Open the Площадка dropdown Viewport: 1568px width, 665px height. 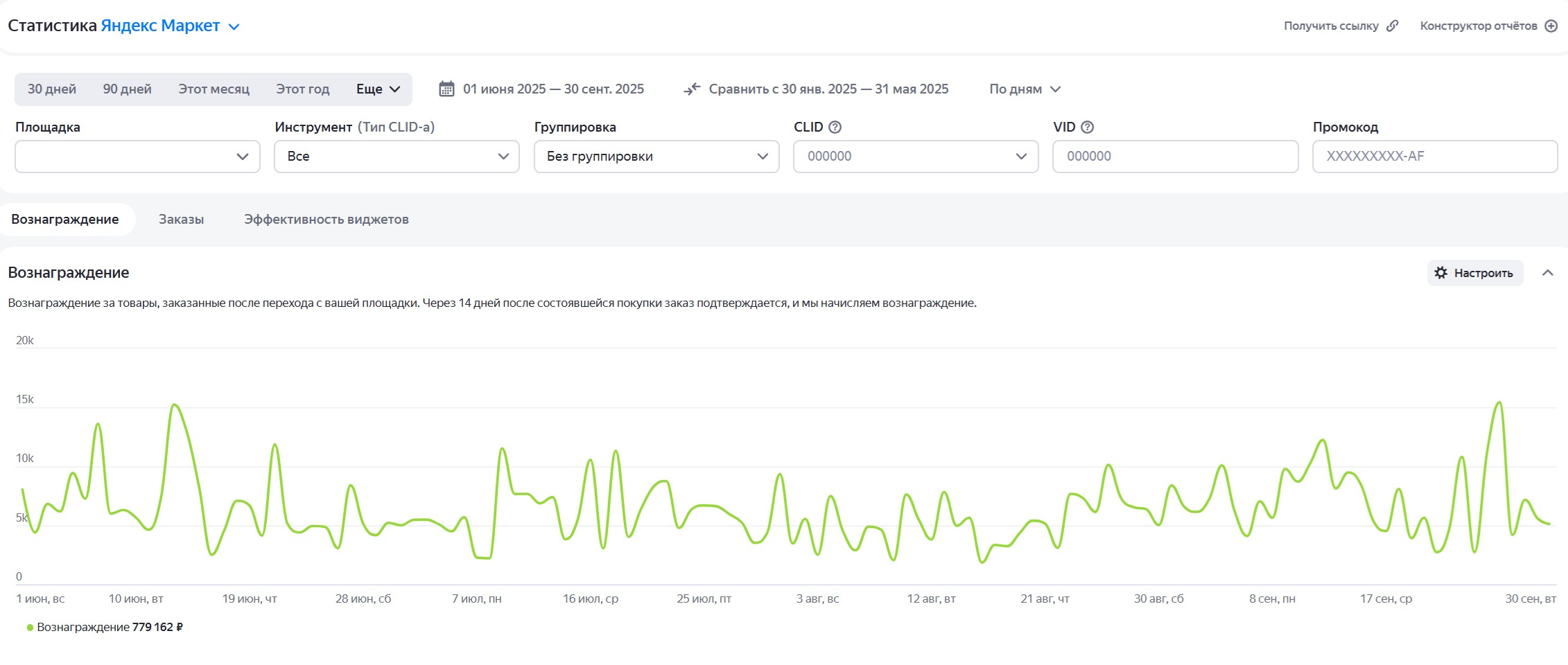[137, 157]
